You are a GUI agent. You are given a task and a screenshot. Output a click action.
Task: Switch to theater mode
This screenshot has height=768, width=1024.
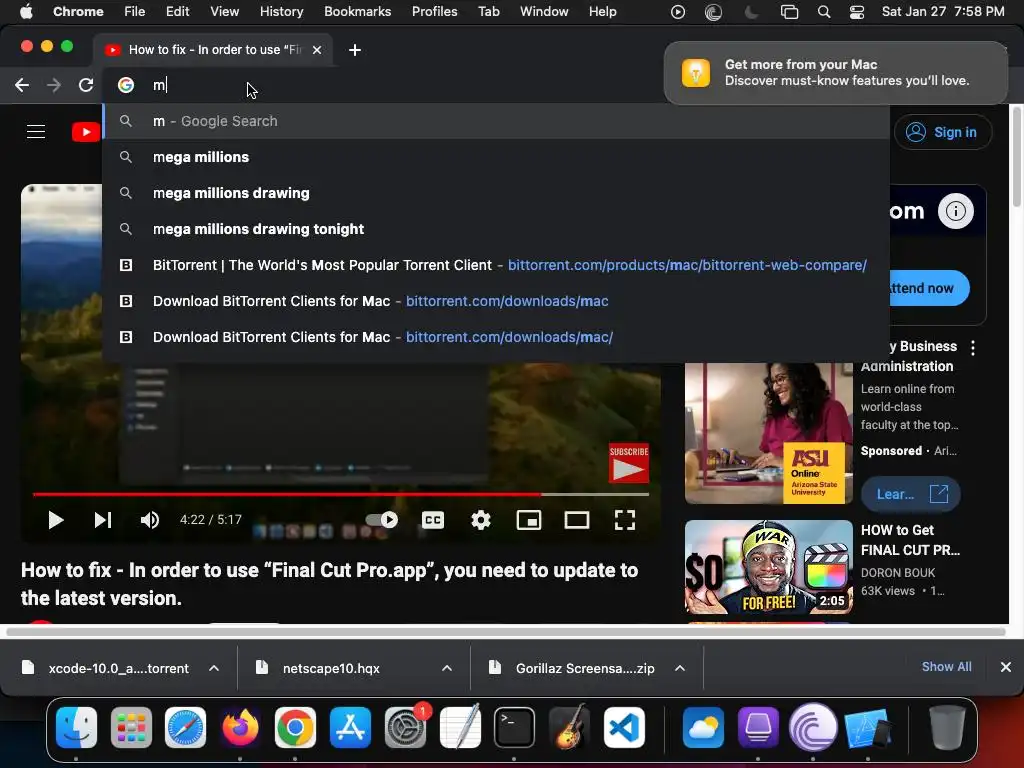tap(577, 520)
